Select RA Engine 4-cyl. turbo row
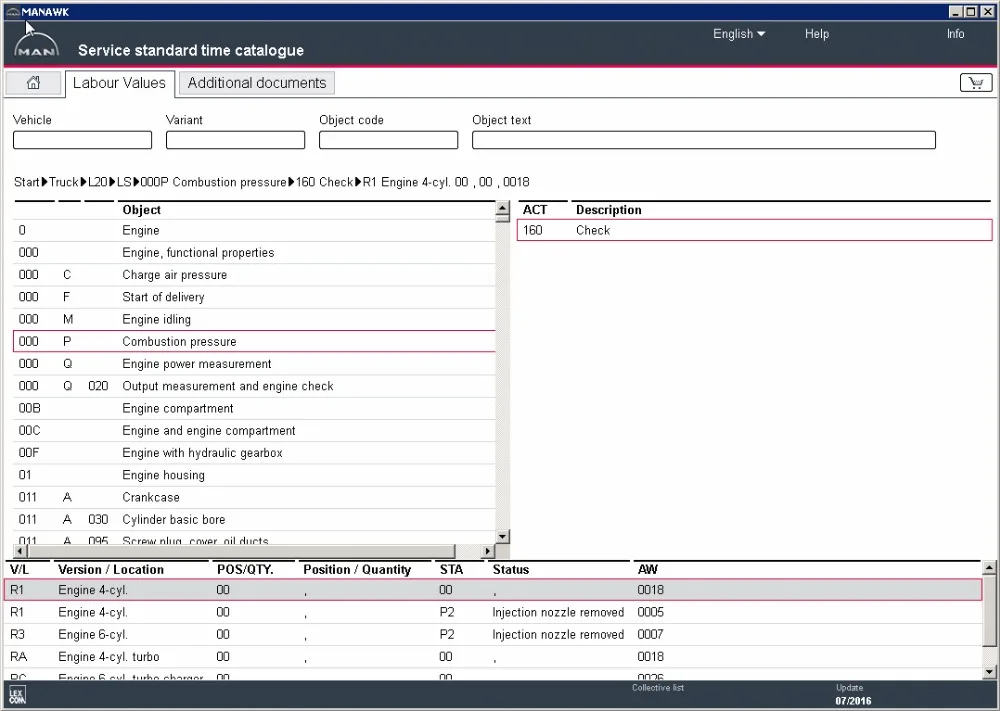 coord(493,657)
